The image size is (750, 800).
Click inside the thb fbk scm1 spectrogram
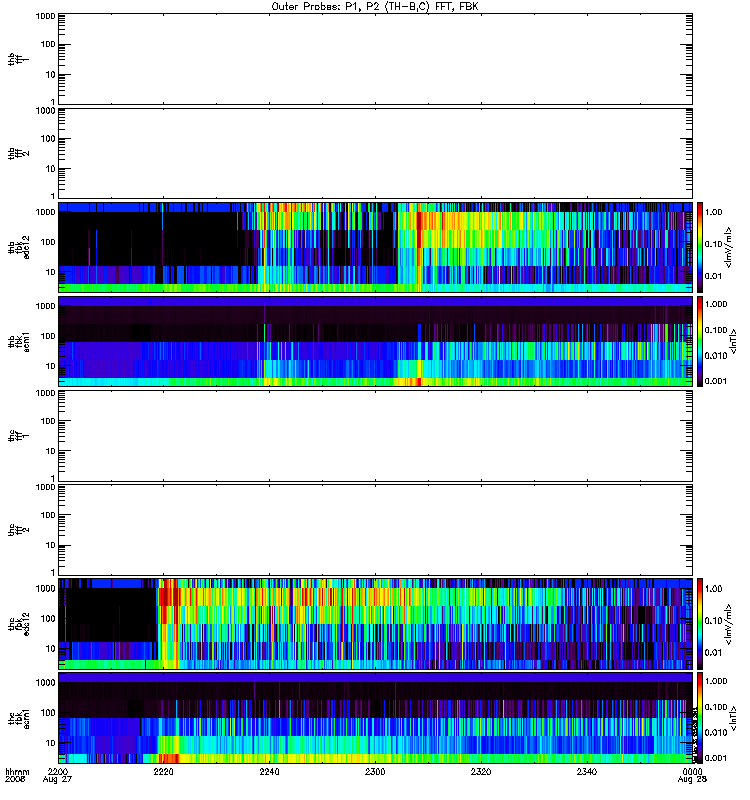point(375,341)
